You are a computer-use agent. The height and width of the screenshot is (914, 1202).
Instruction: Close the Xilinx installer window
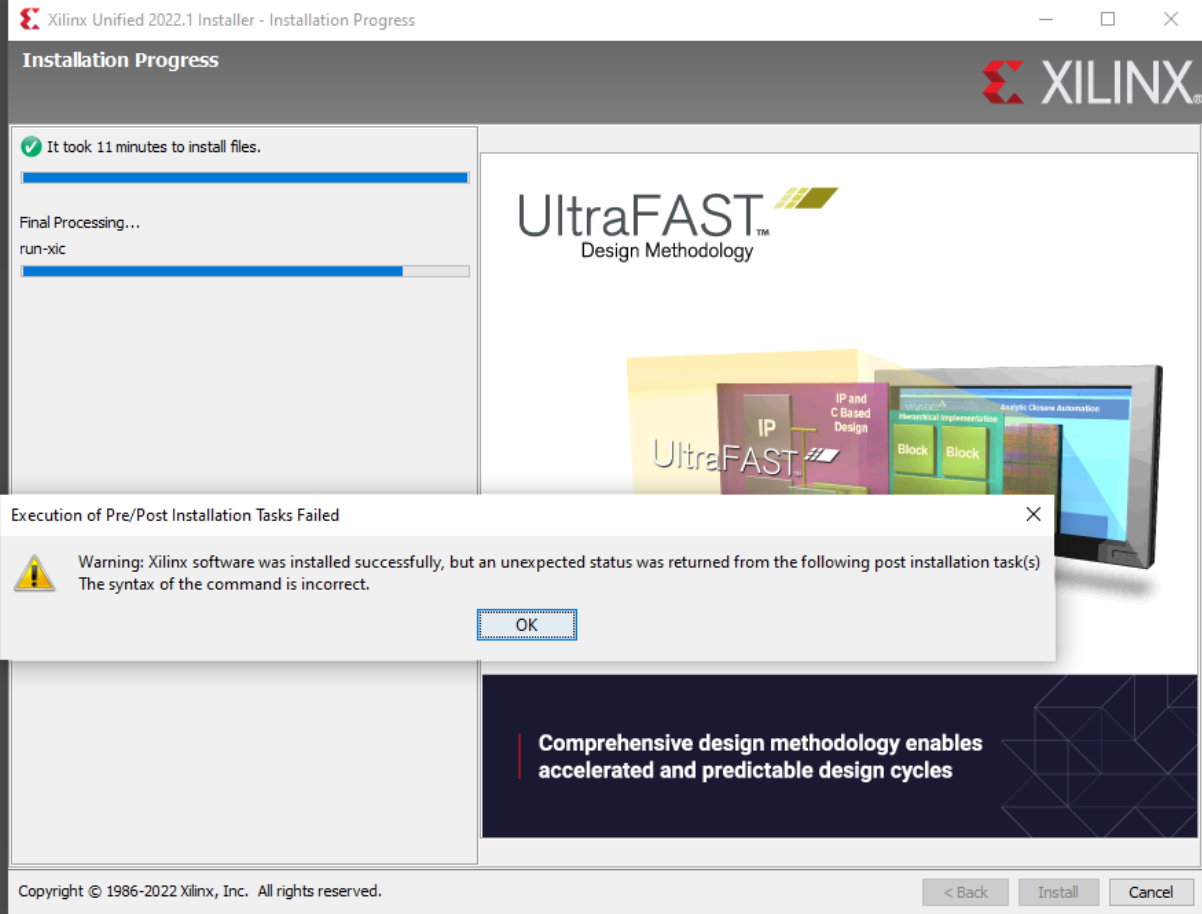click(1170, 19)
